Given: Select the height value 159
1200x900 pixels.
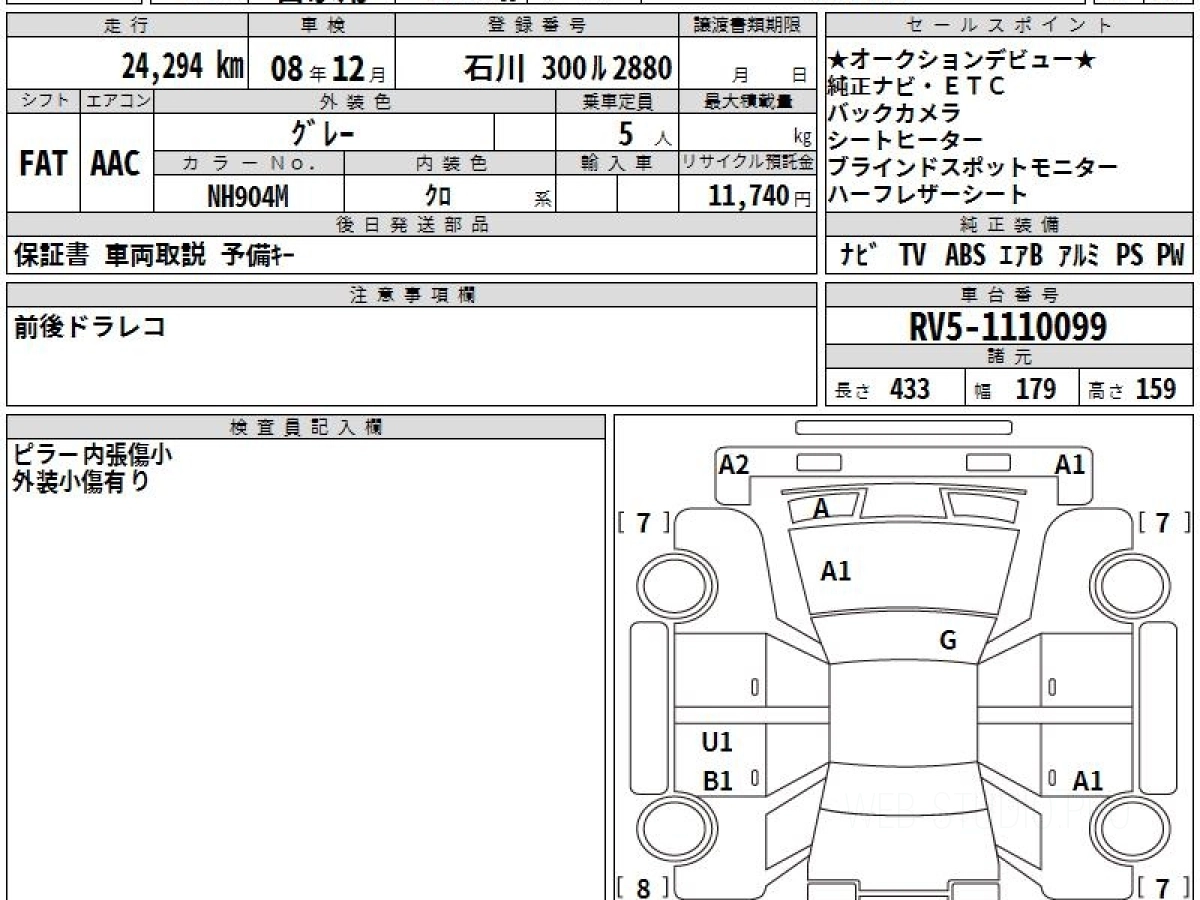Looking at the screenshot, I should pyautogui.click(x=1156, y=389).
